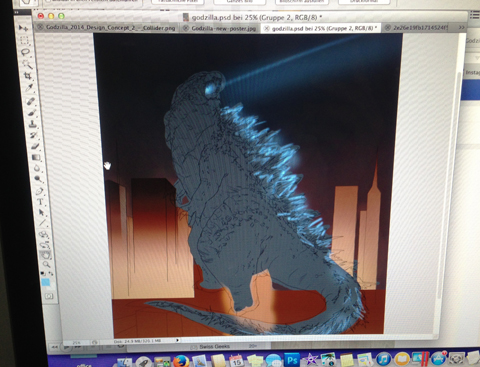Select the Move tool
The image size is (480, 367).
[23, 28]
